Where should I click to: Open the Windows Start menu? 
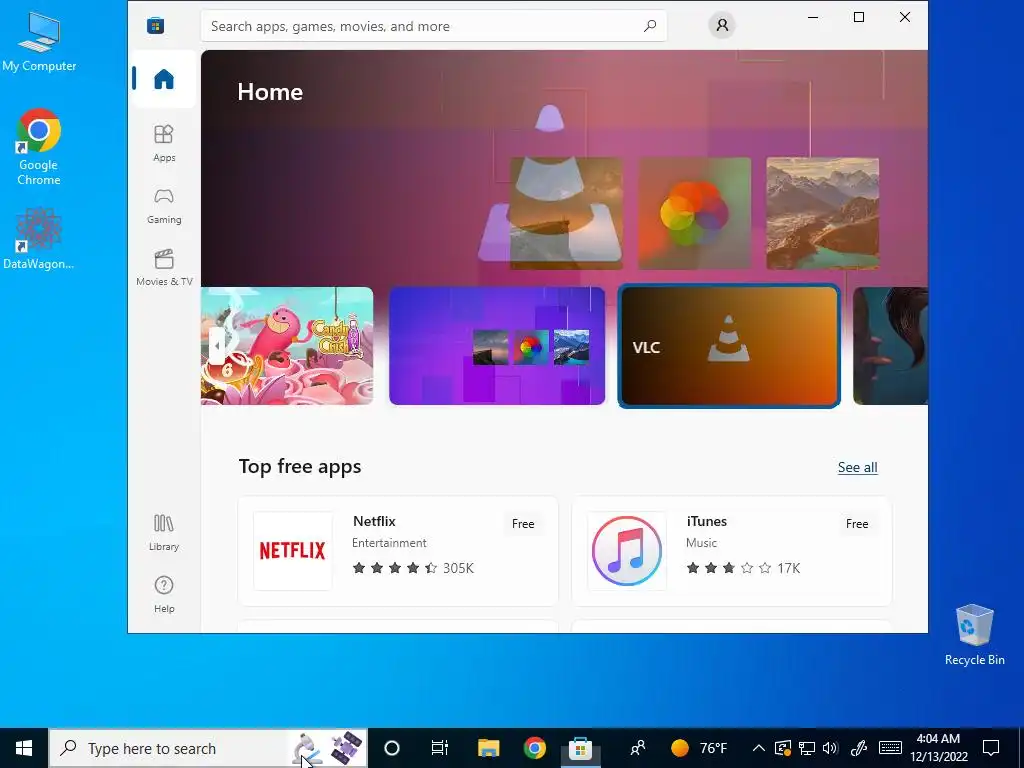tap(24, 748)
